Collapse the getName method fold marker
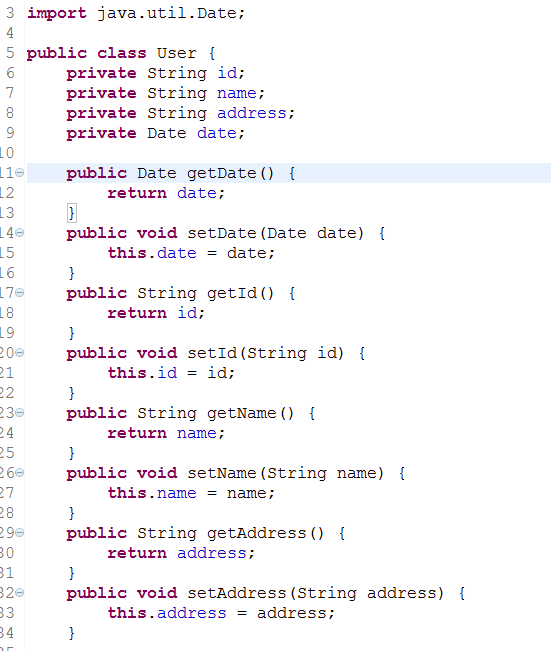The image size is (551, 651). pyautogui.click(x=20, y=413)
